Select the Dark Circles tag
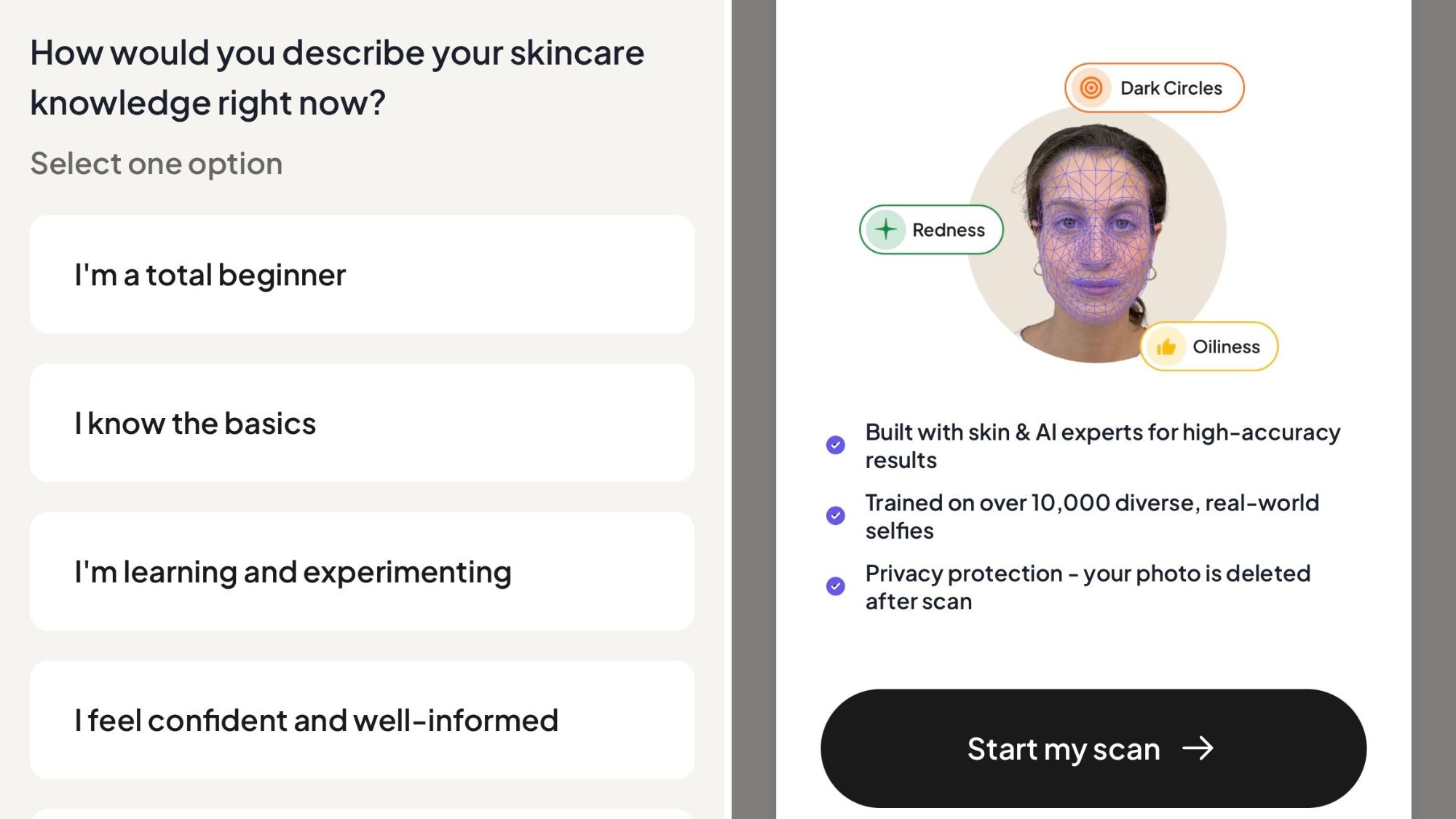The width and height of the screenshot is (1456, 819). 1155,88
